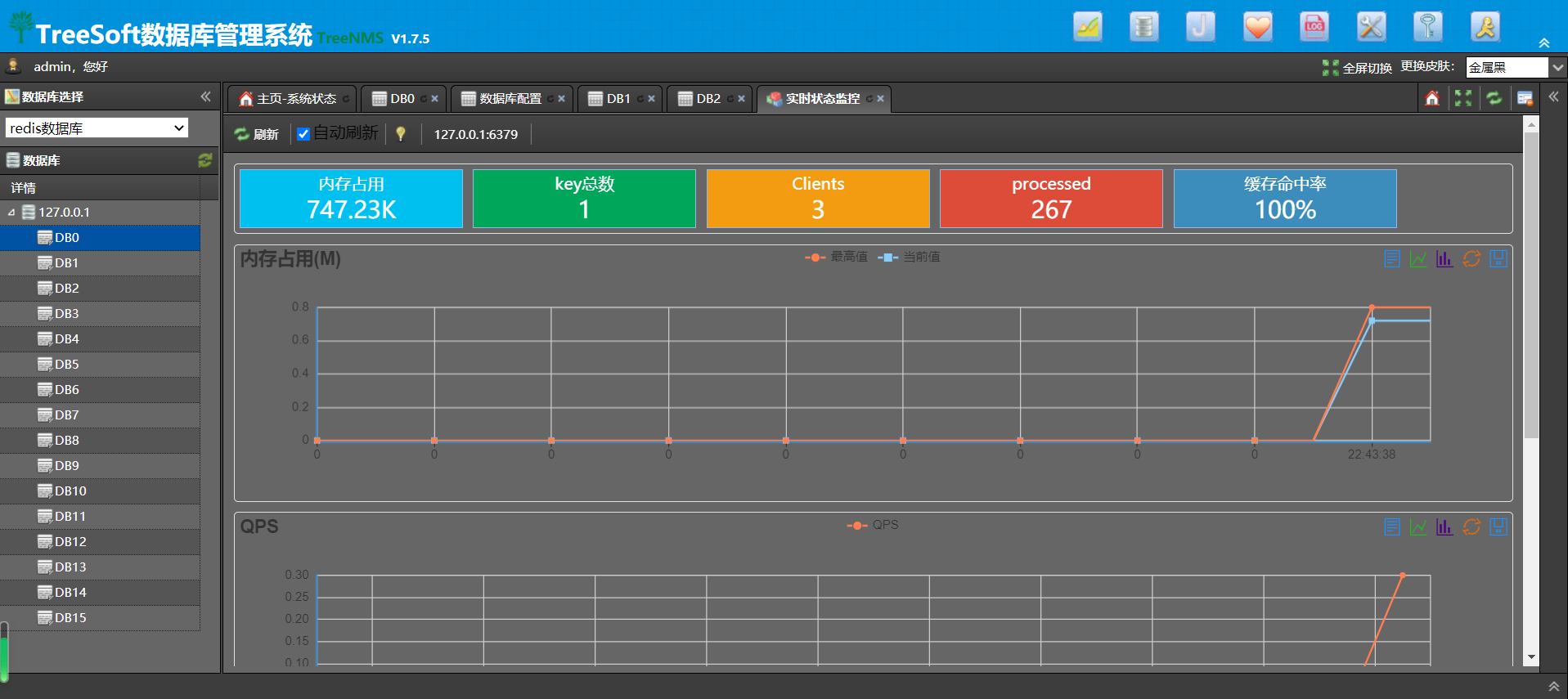Close the 数据库配置 tab
This screenshot has height=699, width=1568.
pos(561,99)
